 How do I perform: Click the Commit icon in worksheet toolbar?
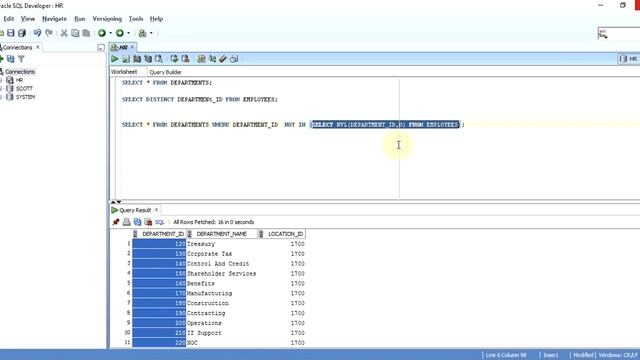174,59
